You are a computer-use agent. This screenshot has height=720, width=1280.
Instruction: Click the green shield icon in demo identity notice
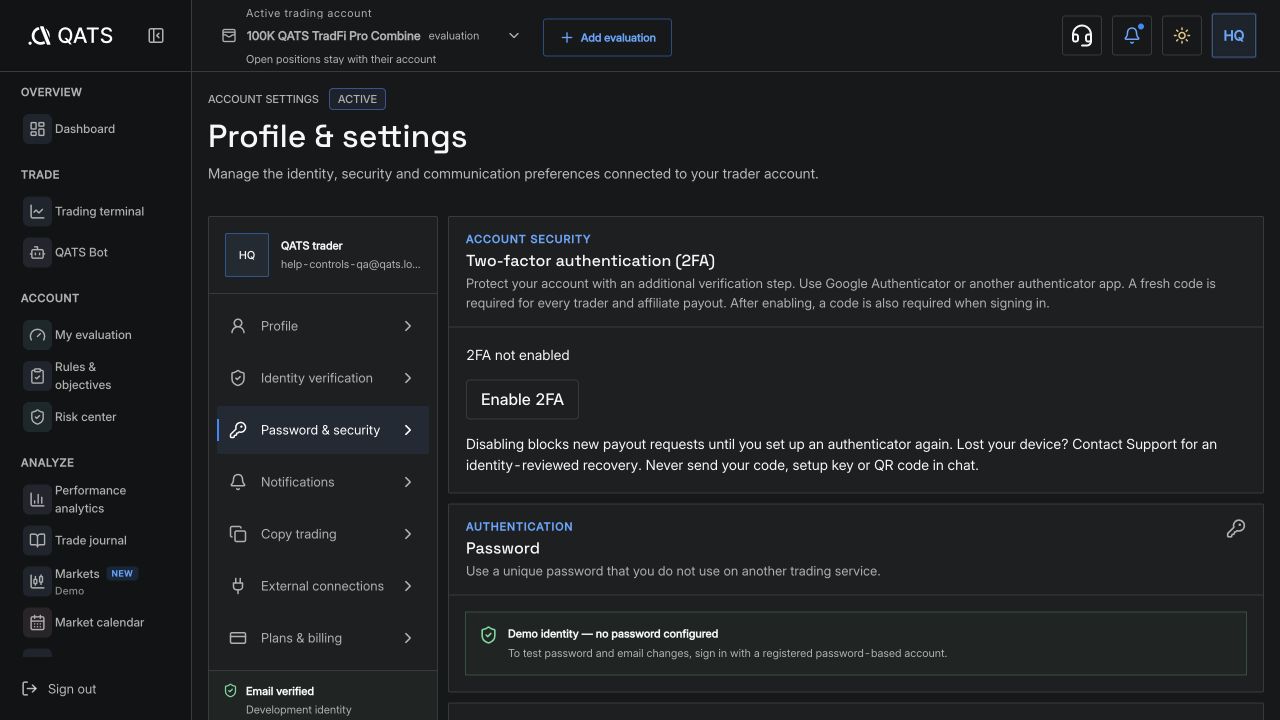click(488, 635)
